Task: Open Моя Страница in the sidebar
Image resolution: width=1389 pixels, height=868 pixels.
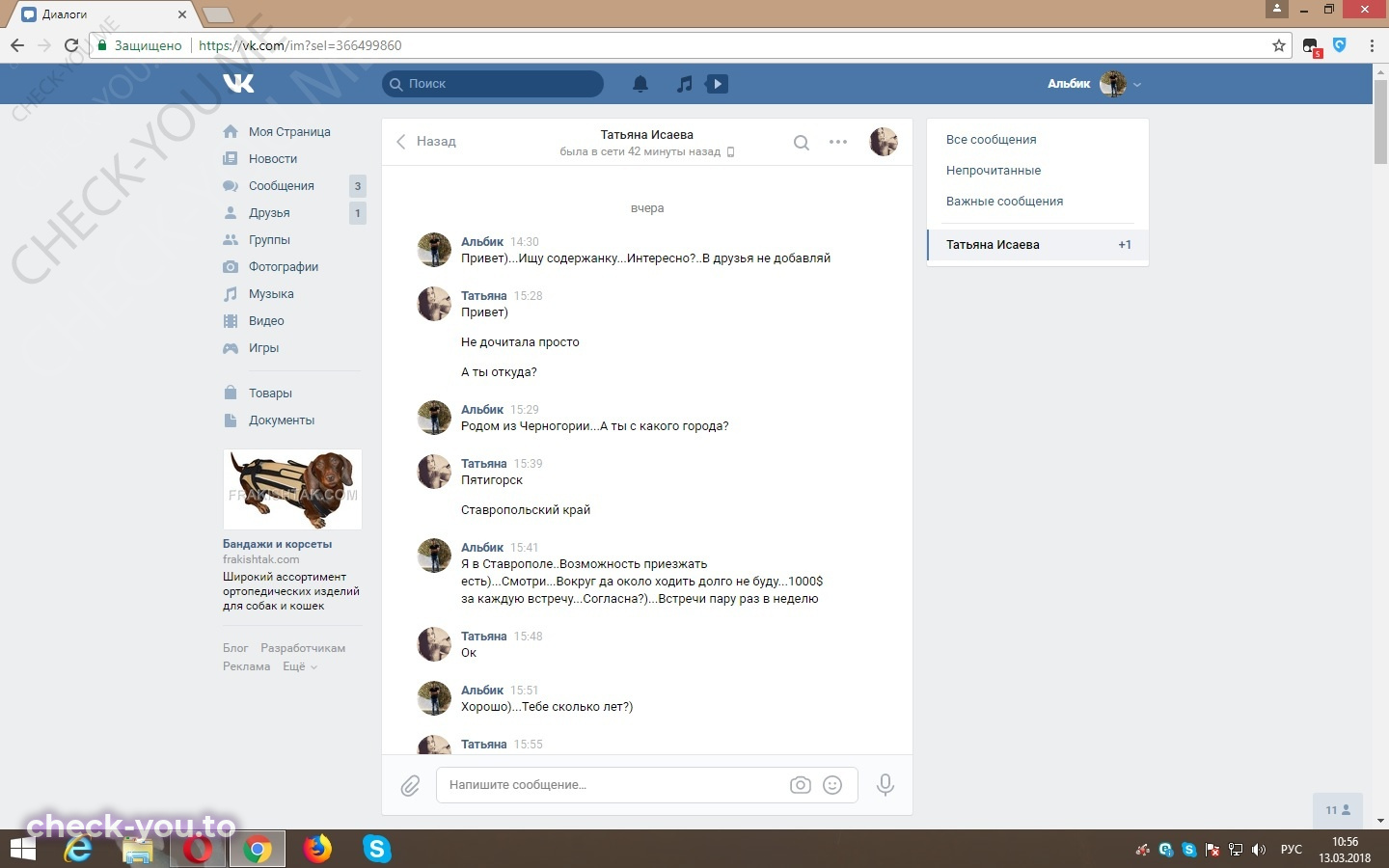Action: 289,132
